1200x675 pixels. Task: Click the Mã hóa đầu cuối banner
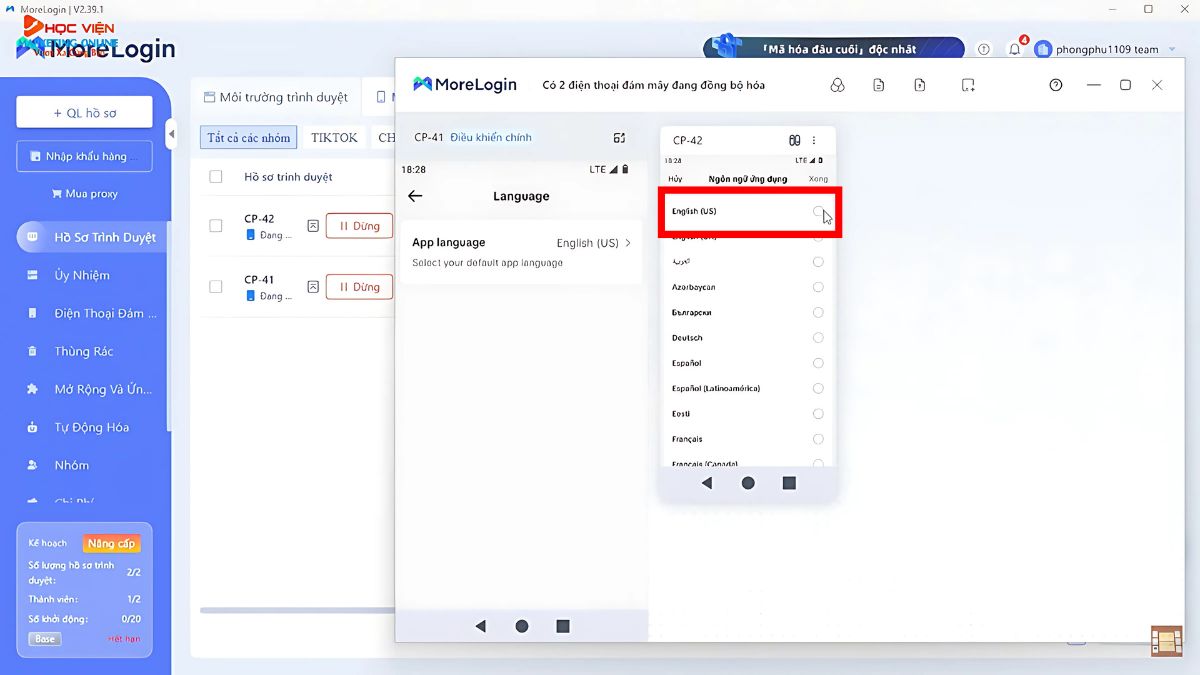(x=834, y=48)
